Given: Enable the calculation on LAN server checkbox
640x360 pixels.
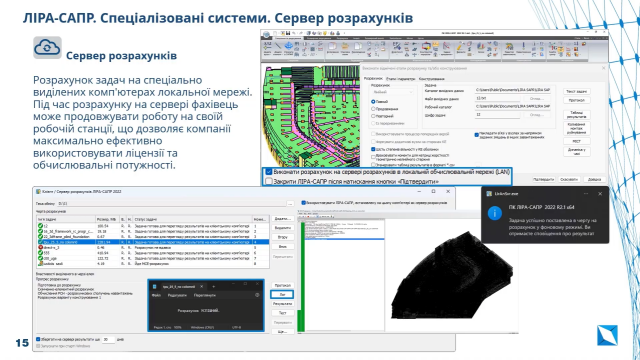Looking at the screenshot, I should click(269, 172).
